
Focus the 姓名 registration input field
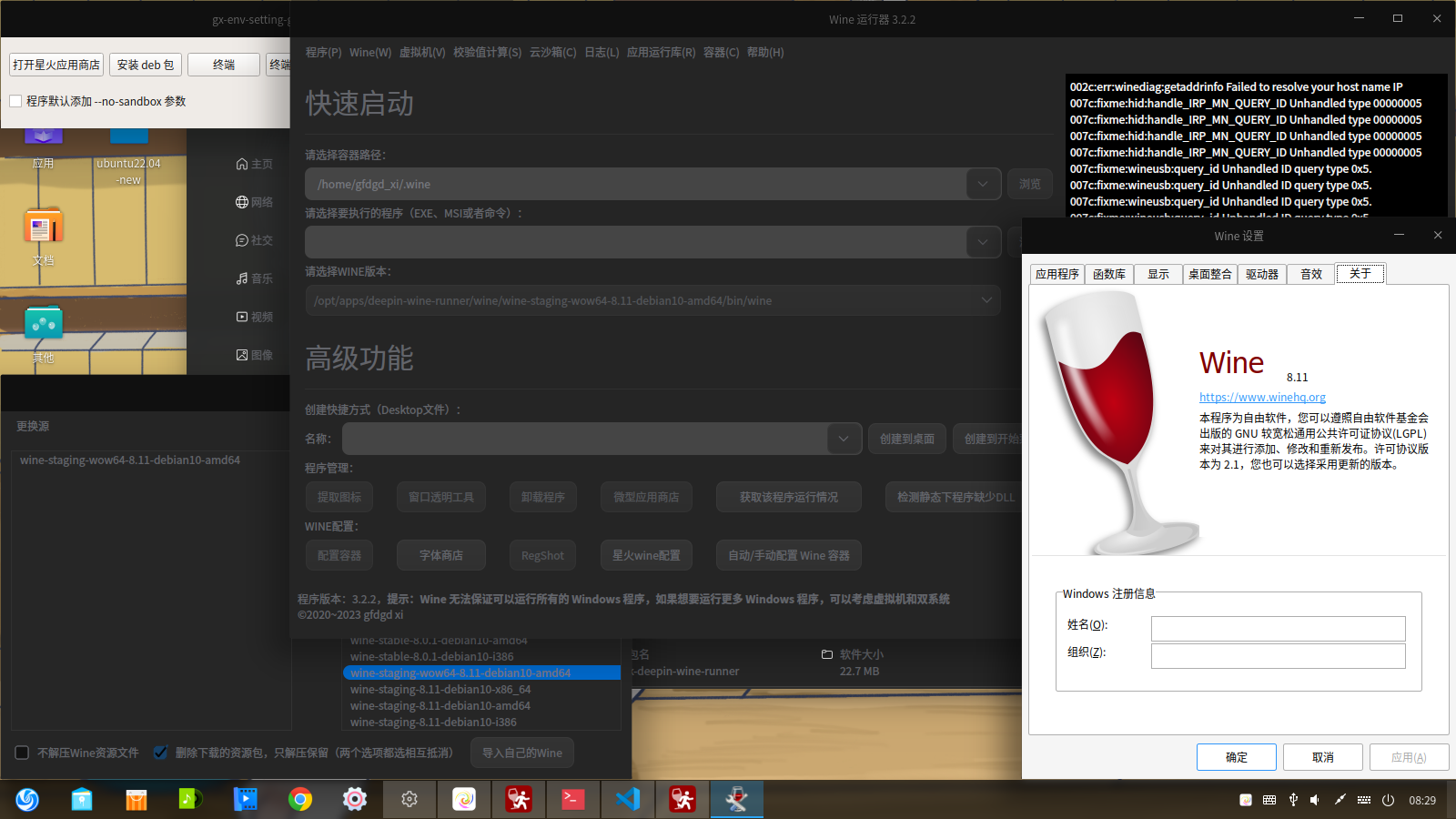click(1278, 629)
